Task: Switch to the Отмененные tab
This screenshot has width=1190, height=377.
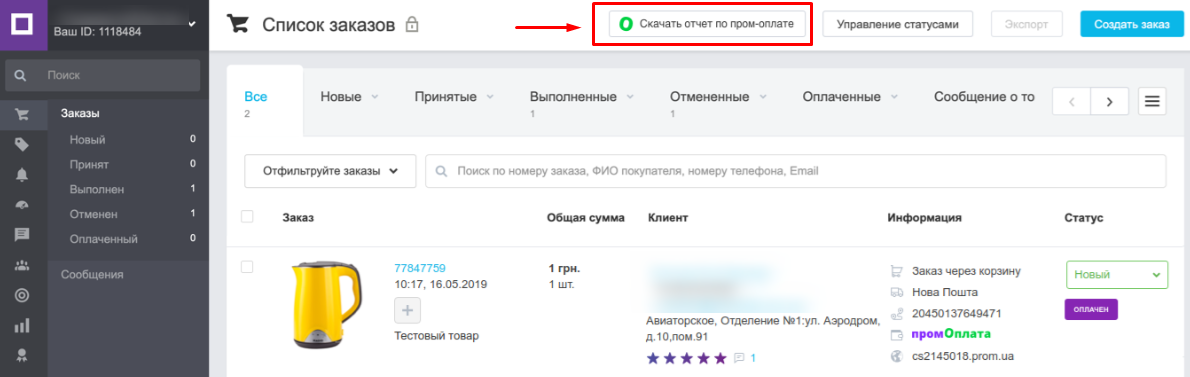Action: 709,97
